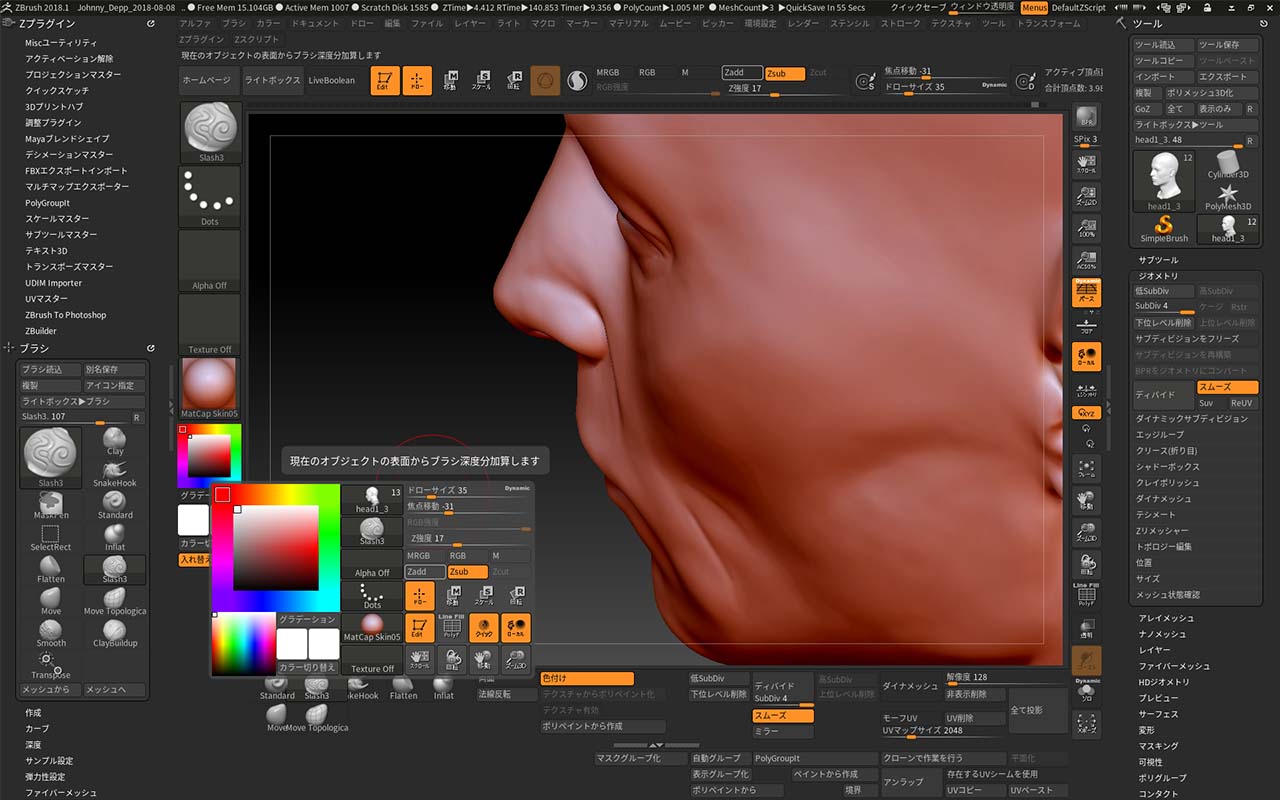Open the レンダー menu
The image size is (1280, 800).
click(803, 23)
